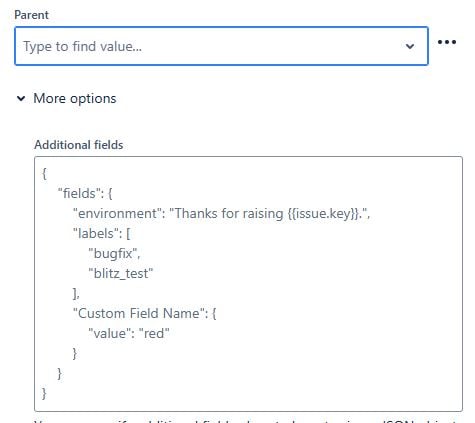This screenshot has width=475, height=423.
Task: Click the "Custom Field Name" key
Action: pos(139,313)
